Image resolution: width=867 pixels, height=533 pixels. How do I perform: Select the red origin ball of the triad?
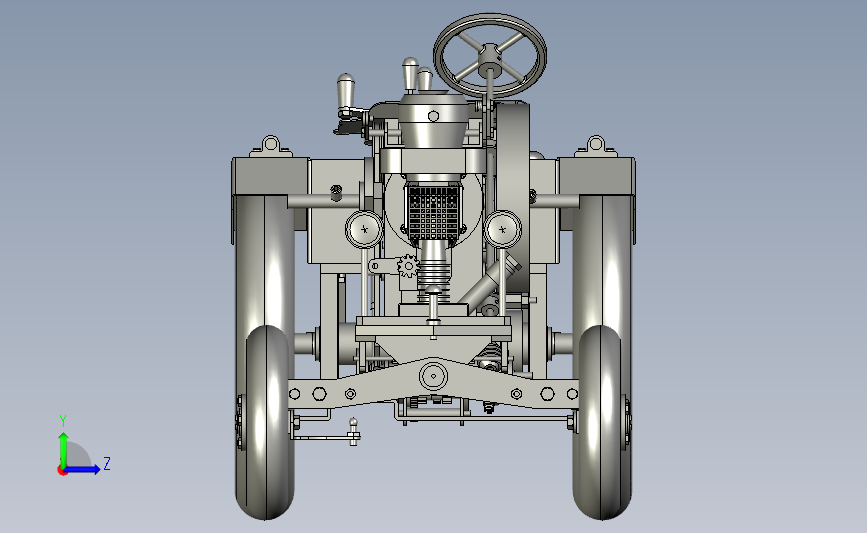pyautogui.click(x=62, y=471)
